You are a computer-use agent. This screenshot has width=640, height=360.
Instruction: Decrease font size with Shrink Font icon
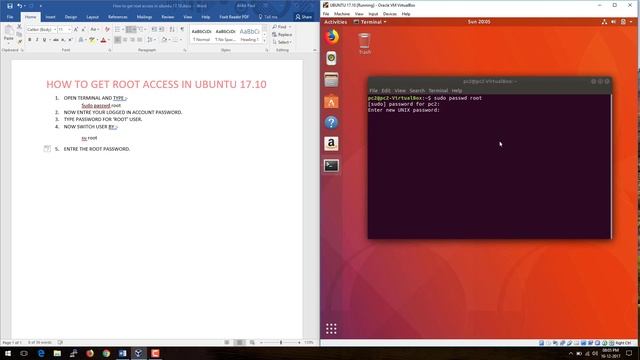tap(83, 29)
